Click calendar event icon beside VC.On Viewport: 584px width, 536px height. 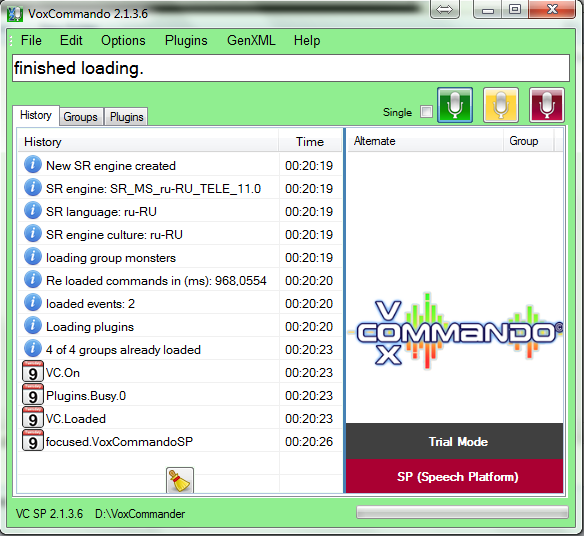pyautogui.click(x=33, y=371)
